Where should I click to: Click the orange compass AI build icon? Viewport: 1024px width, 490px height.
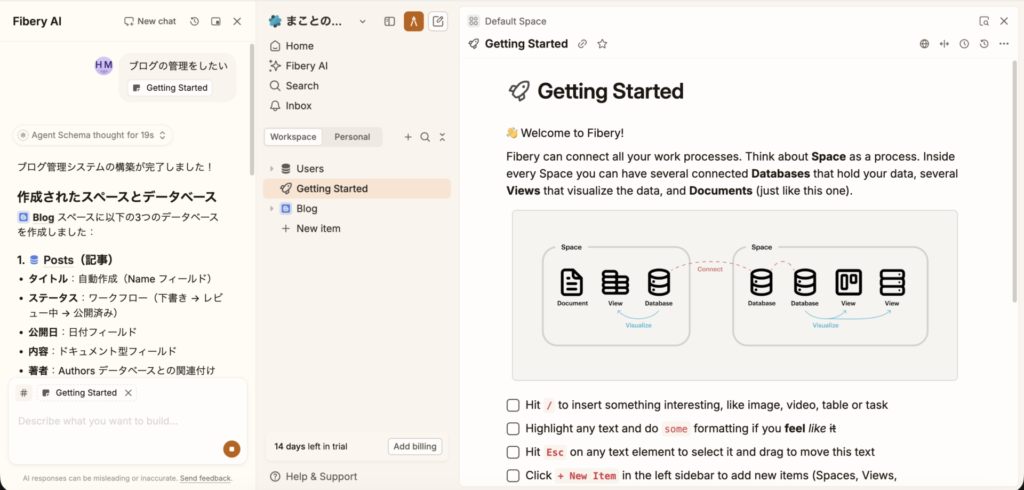[414, 22]
